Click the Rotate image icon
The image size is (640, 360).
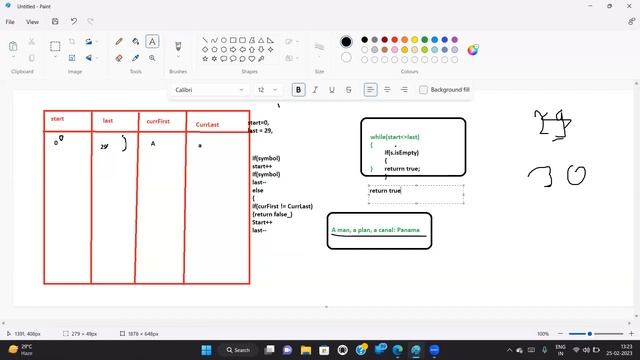point(89,42)
